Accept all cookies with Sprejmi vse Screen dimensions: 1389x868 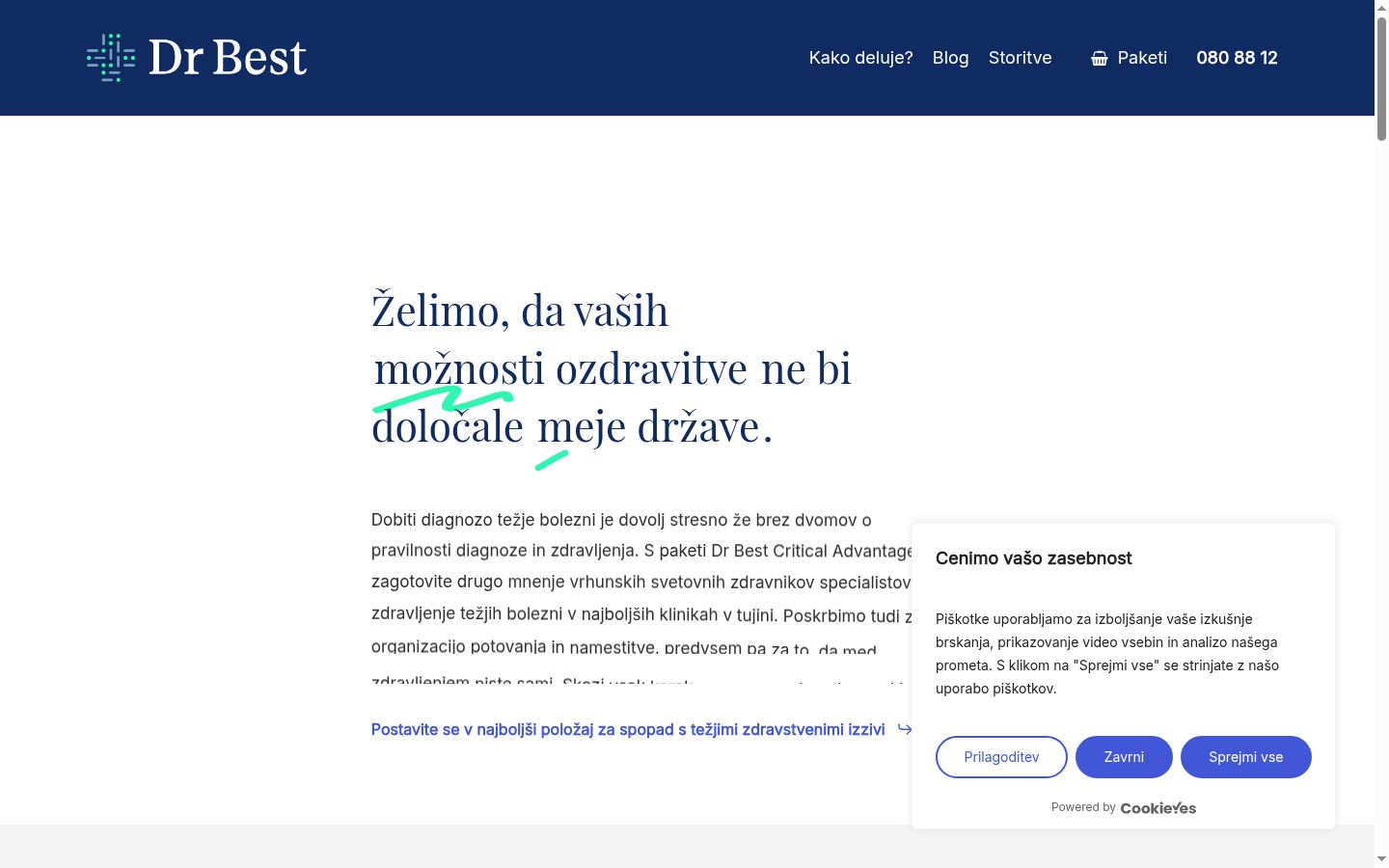[1245, 757]
